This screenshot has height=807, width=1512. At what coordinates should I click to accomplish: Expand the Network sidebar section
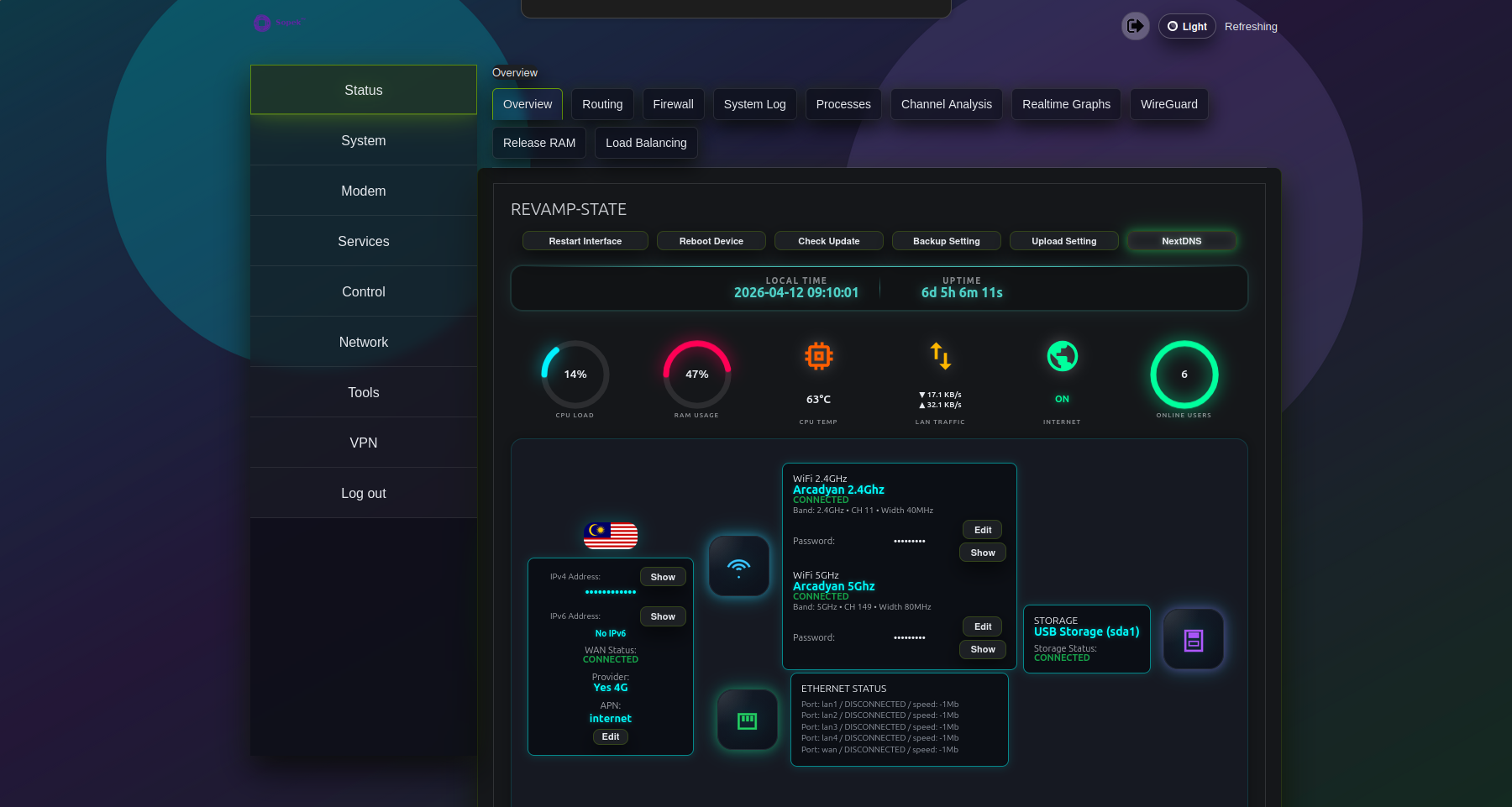(x=363, y=342)
